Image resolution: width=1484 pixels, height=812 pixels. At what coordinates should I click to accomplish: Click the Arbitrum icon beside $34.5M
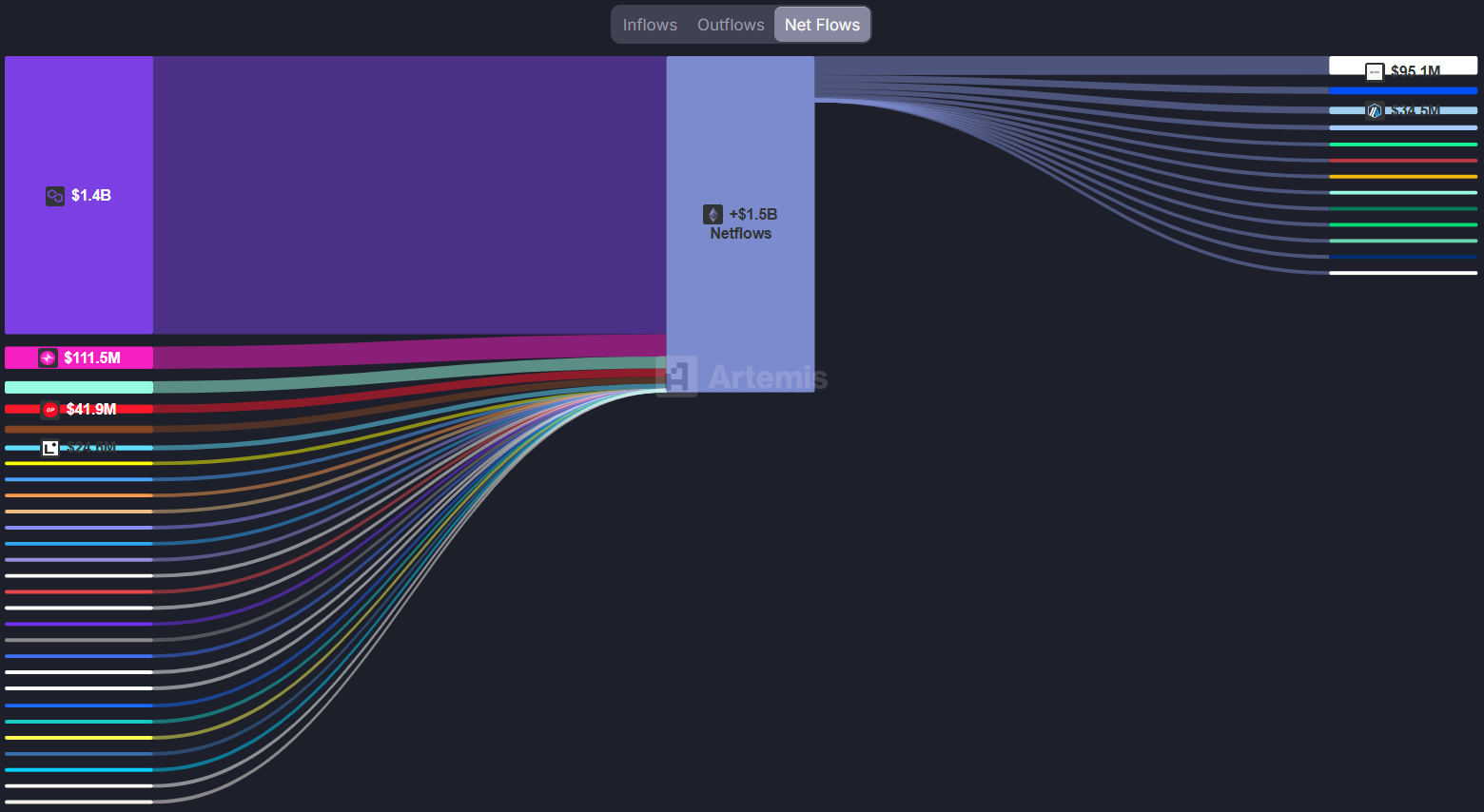pos(1374,110)
